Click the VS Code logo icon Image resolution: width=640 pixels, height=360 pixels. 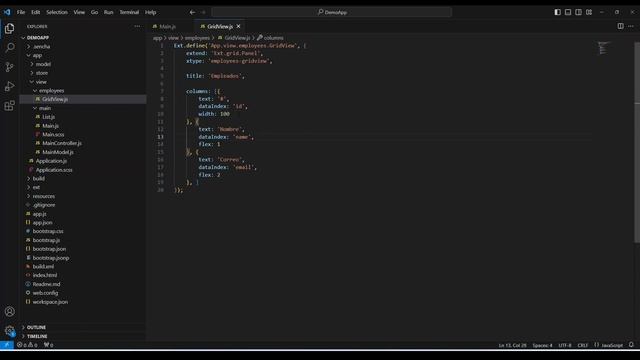click(7, 12)
